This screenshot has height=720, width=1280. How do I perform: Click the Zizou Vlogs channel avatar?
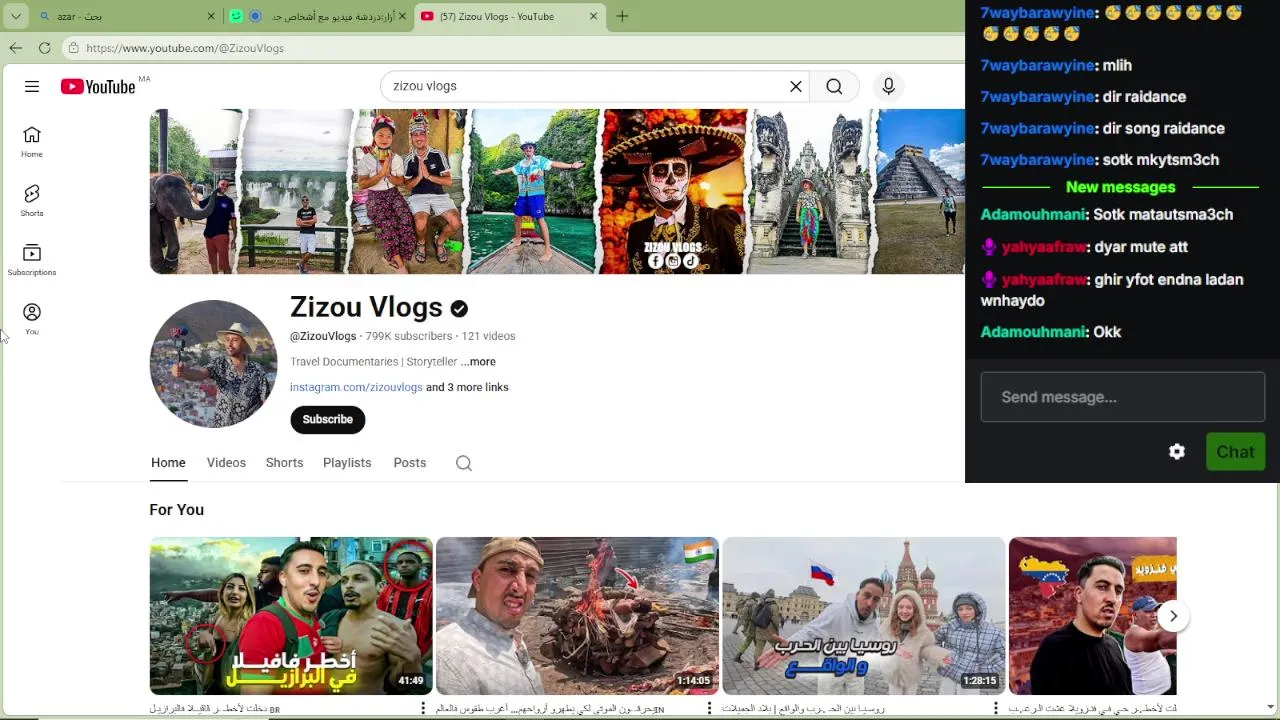pos(213,364)
